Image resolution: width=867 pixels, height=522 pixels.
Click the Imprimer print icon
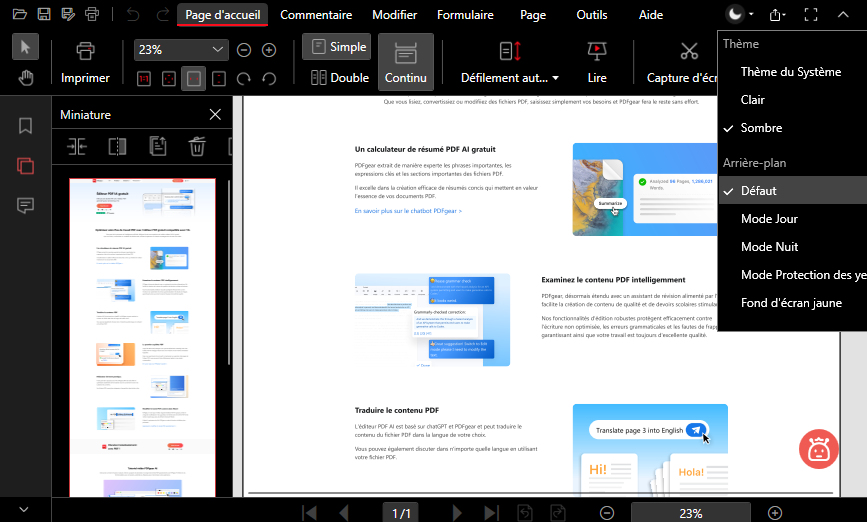[85, 51]
